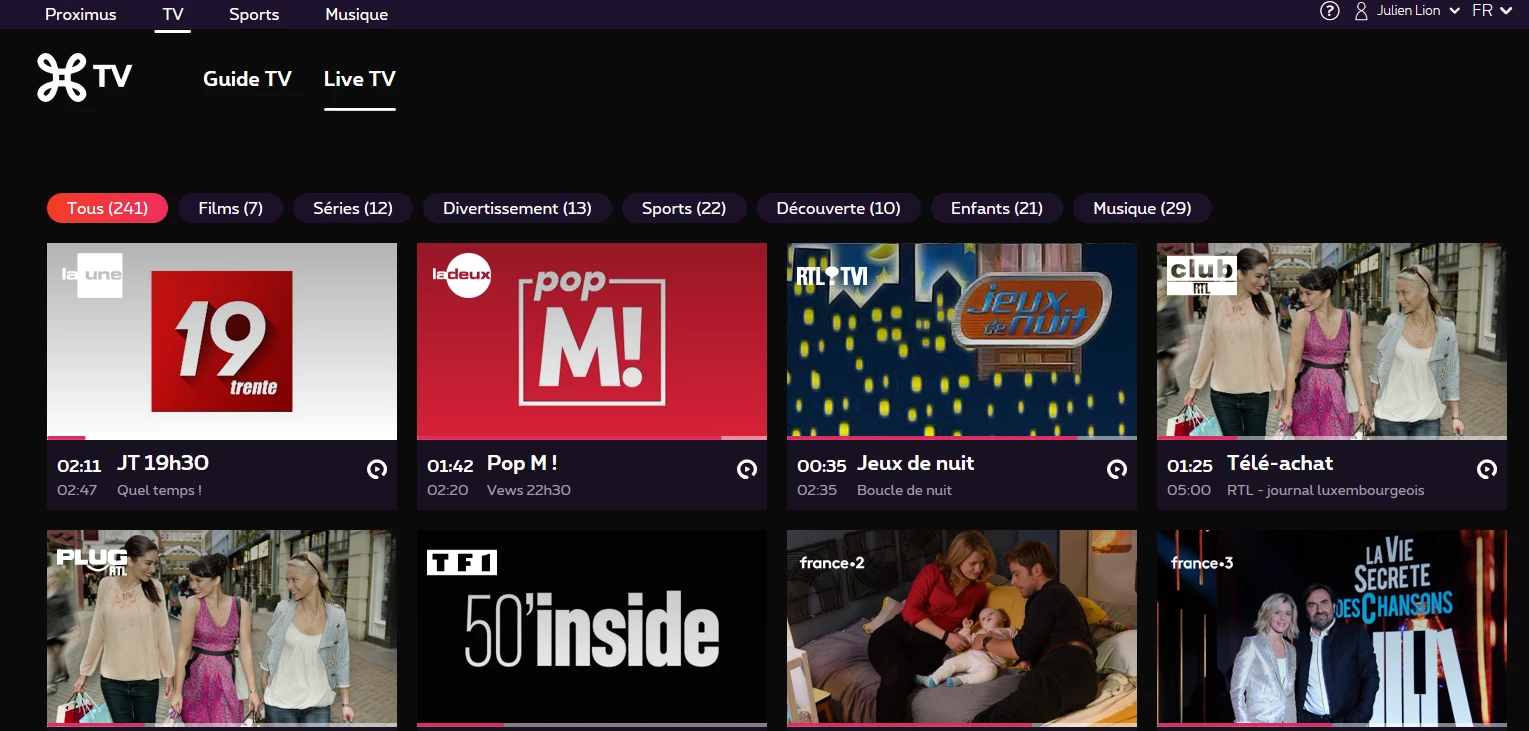Filter channels by Séries (12)
Viewport: 1529px width, 731px height.
pos(353,208)
